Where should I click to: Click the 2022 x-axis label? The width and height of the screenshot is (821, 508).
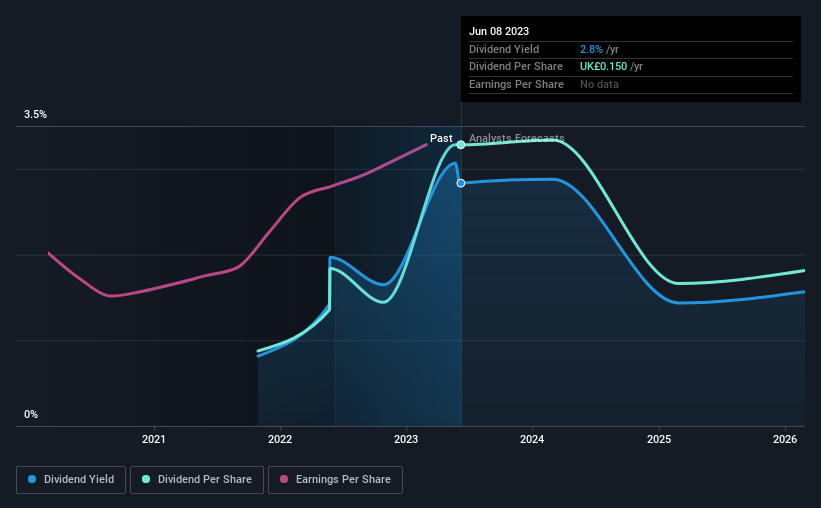coord(280,439)
